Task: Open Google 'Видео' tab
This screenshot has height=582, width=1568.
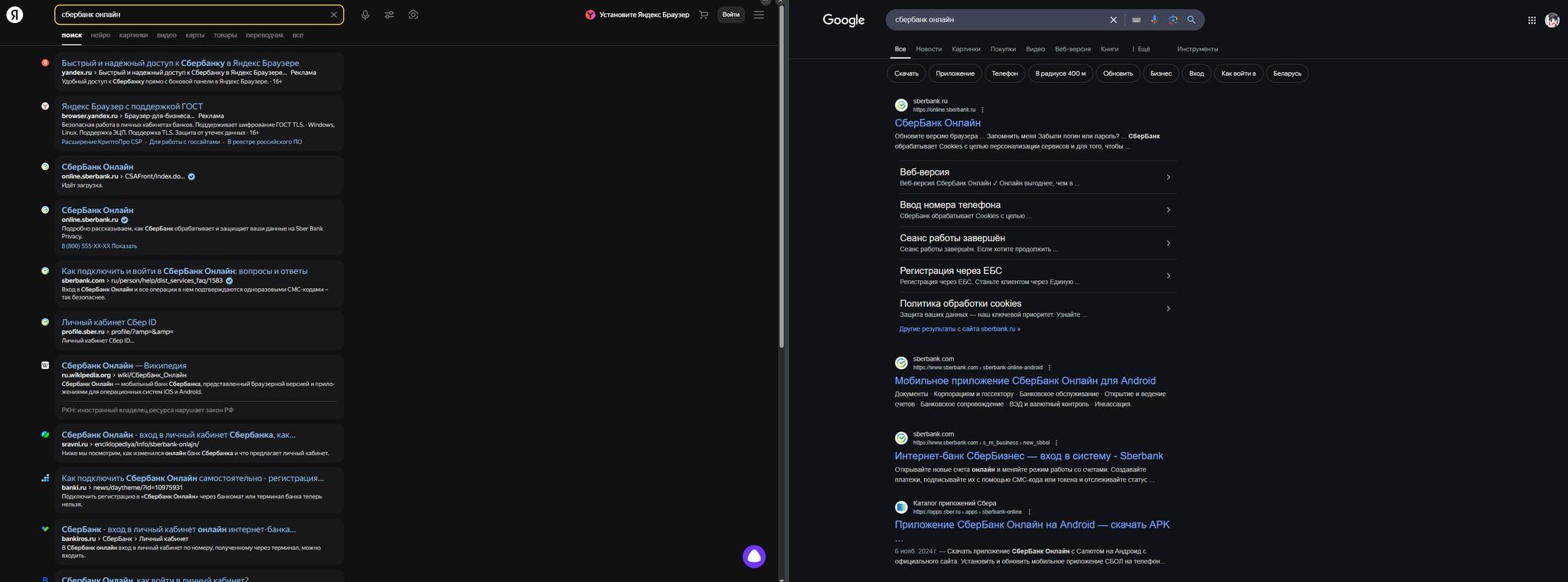Action: coord(1035,49)
